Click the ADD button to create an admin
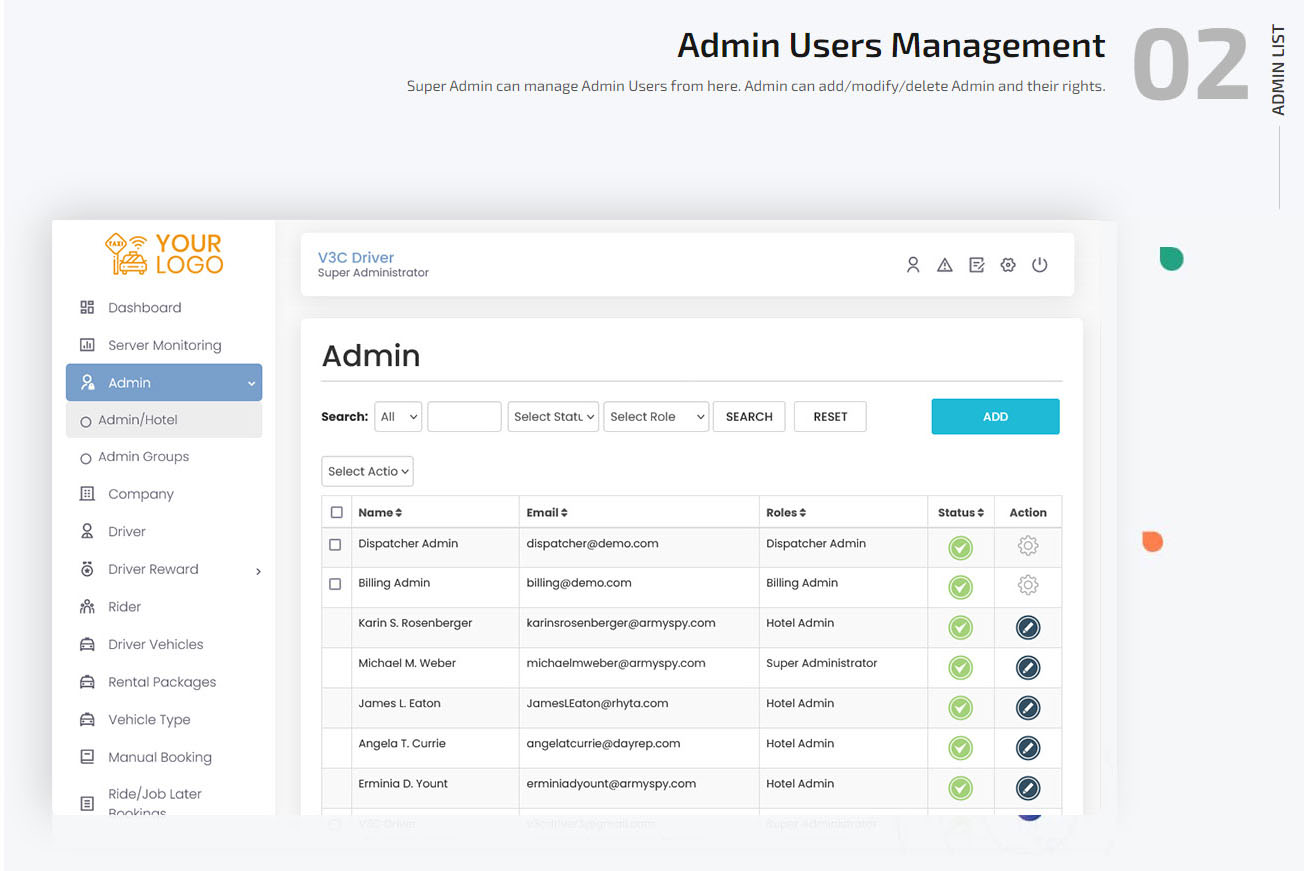Viewport: 1310px width, 871px height. click(995, 416)
